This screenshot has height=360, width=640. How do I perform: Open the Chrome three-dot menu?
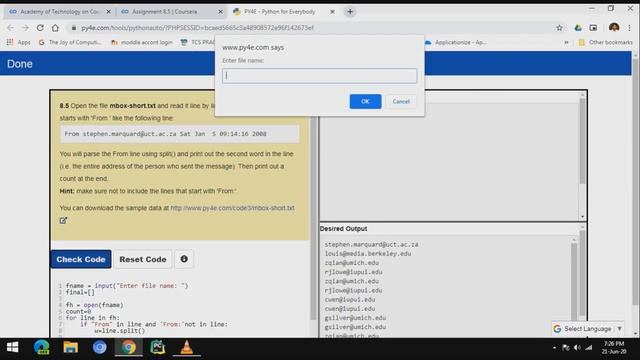[x=630, y=28]
